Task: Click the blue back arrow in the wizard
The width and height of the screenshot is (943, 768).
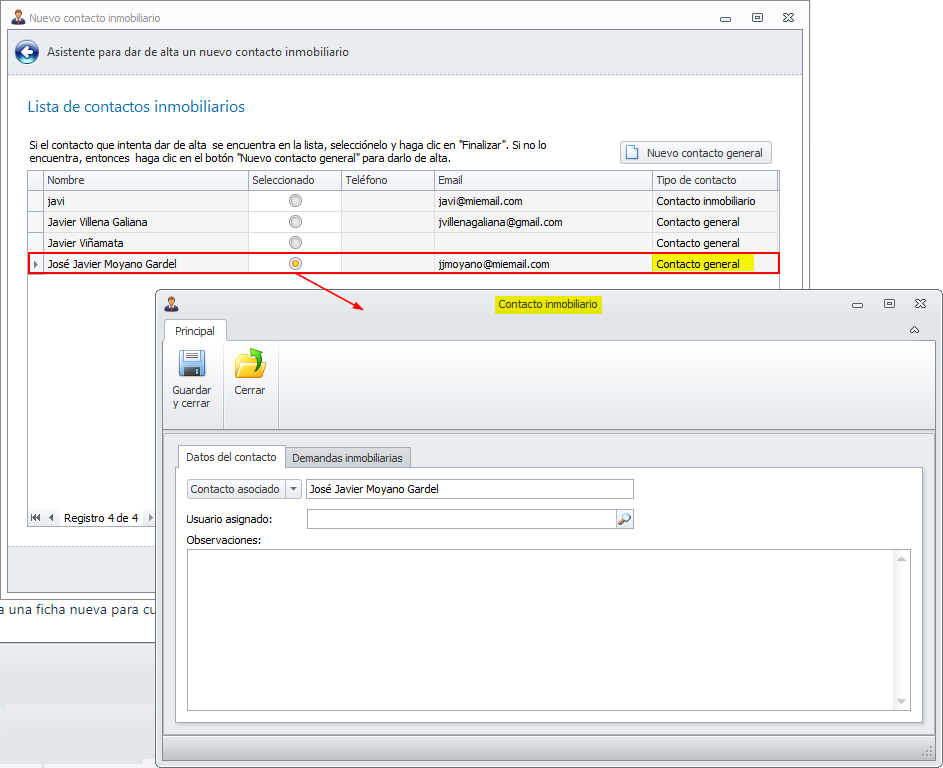Action: [27, 52]
